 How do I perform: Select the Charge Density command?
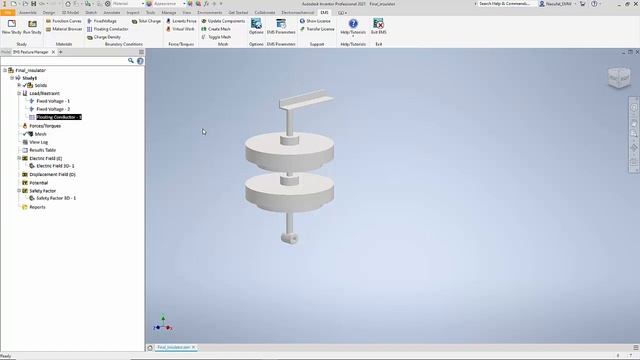tap(104, 37)
